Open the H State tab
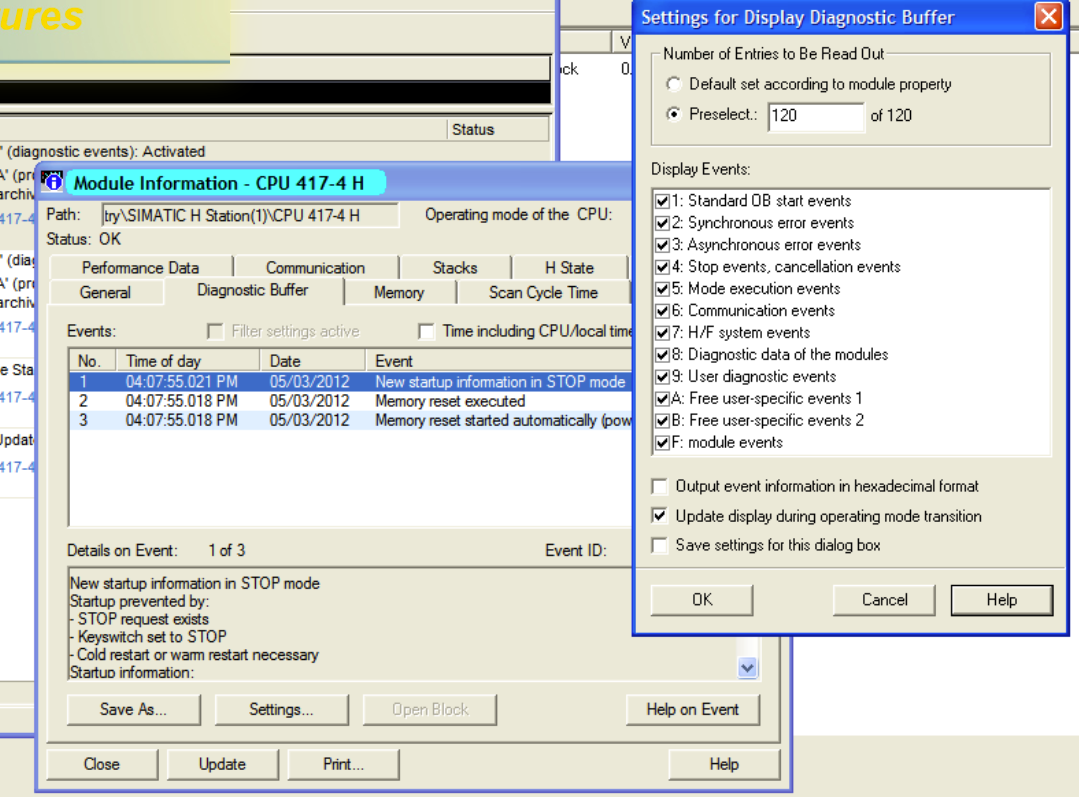Image resolution: width=1079 pixels, height=797 pixels. click(569, 268)
